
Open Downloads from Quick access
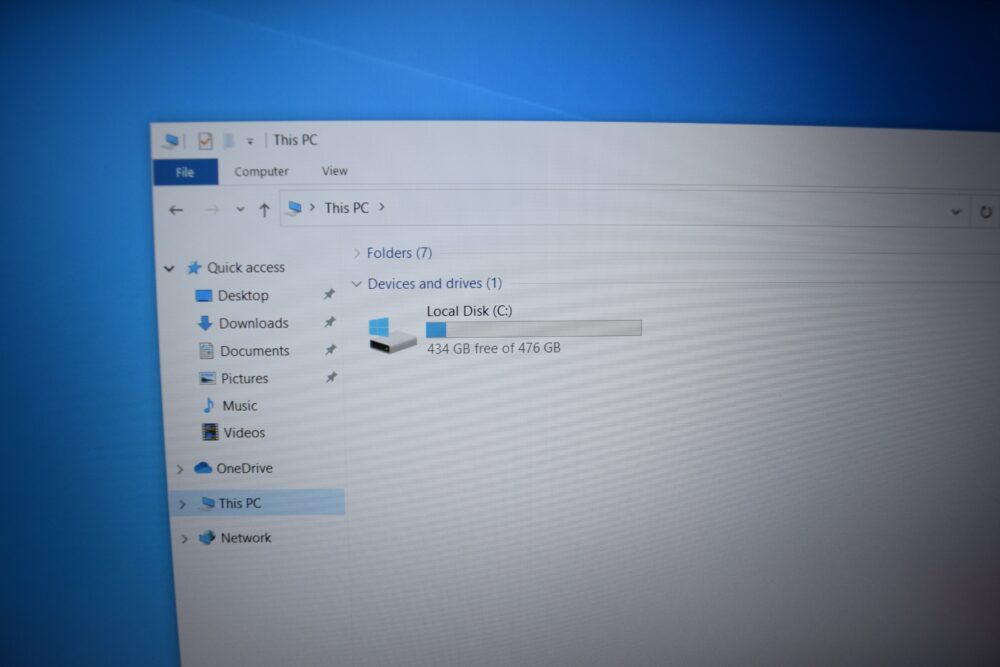253,323
